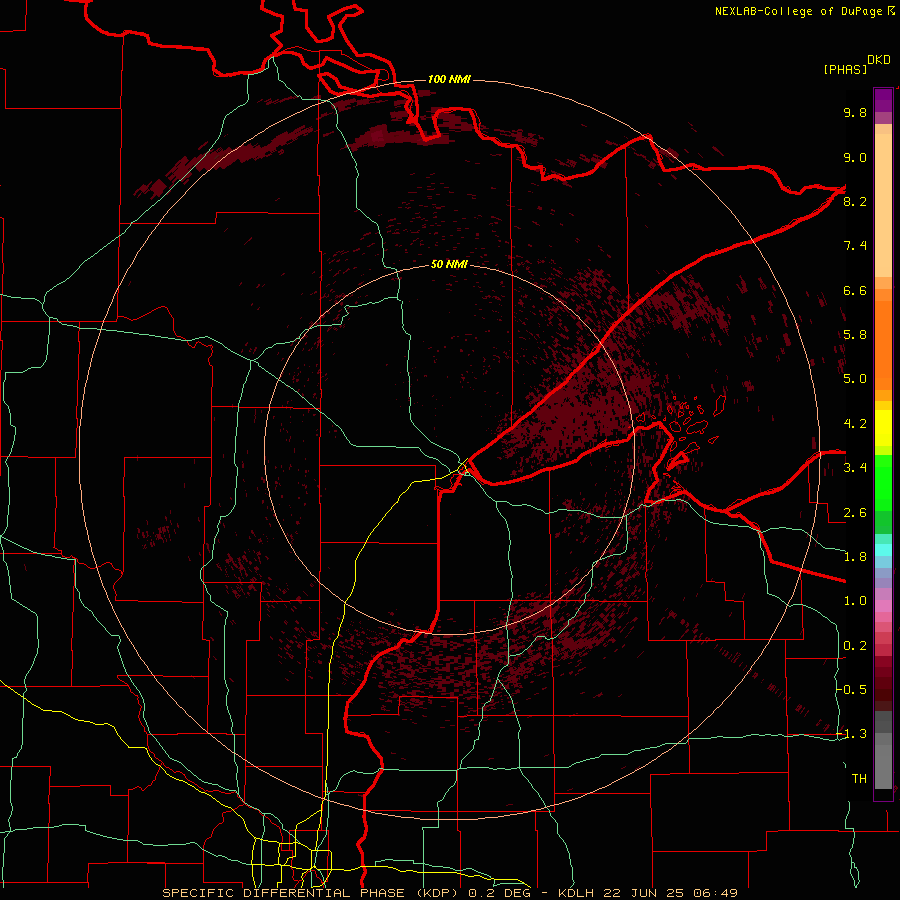Click the 9.0 scale value

tap(855, 157)
